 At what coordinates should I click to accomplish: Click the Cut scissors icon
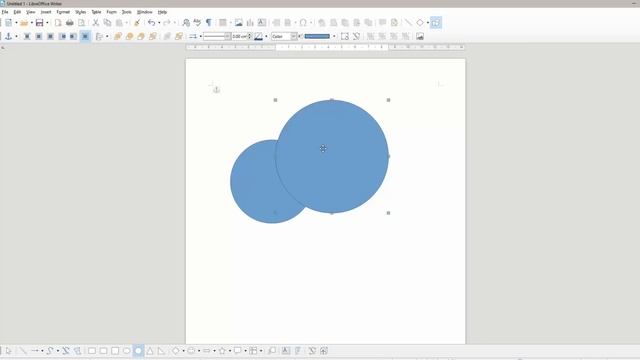click(x=96, y=23)
